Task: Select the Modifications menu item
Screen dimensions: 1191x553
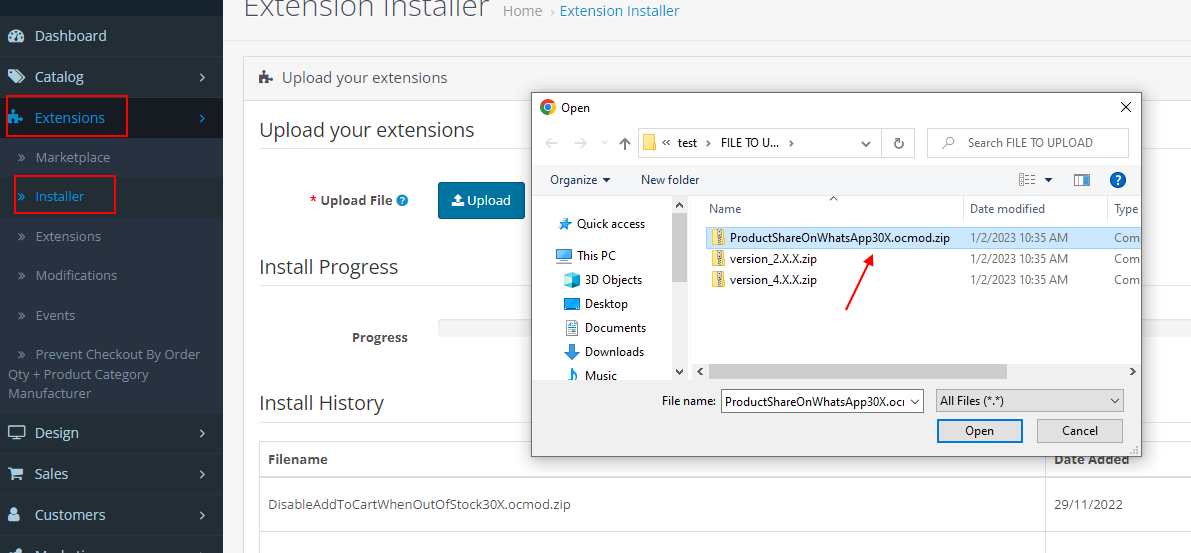Action: (x=76, y=276)
